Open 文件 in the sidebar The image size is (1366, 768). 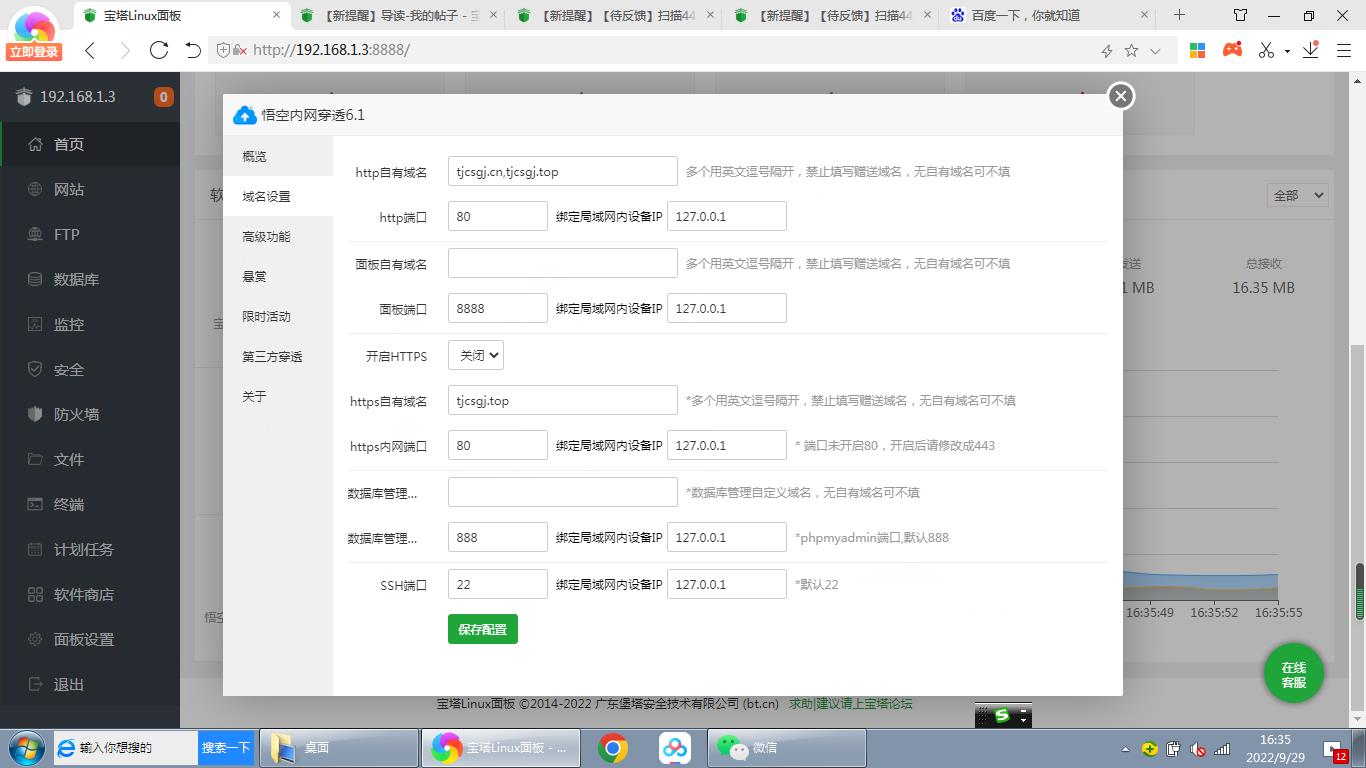[90, 459]
